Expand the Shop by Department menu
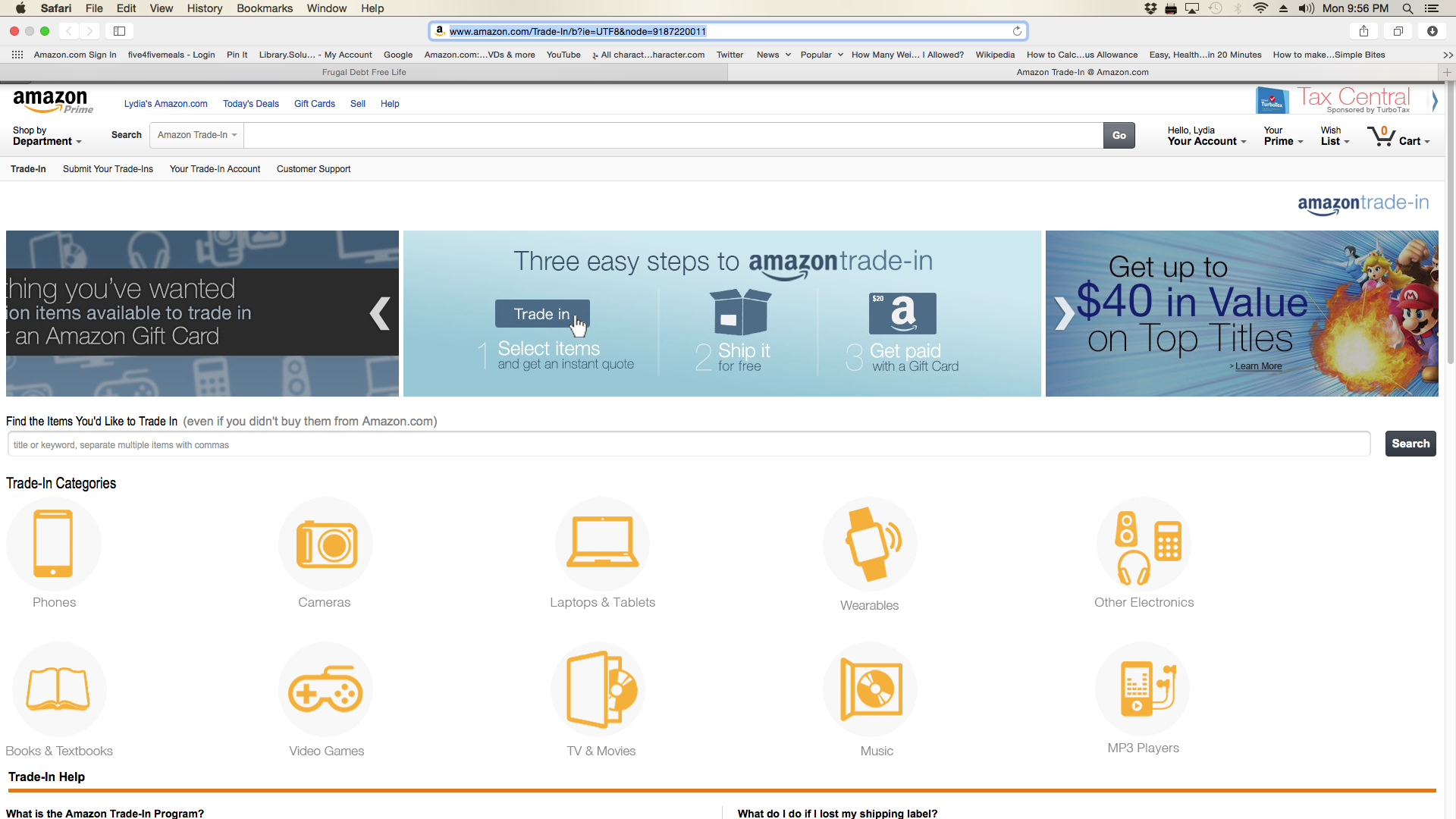This screenshot has height=819, width=1456. [x=47, y=136]
